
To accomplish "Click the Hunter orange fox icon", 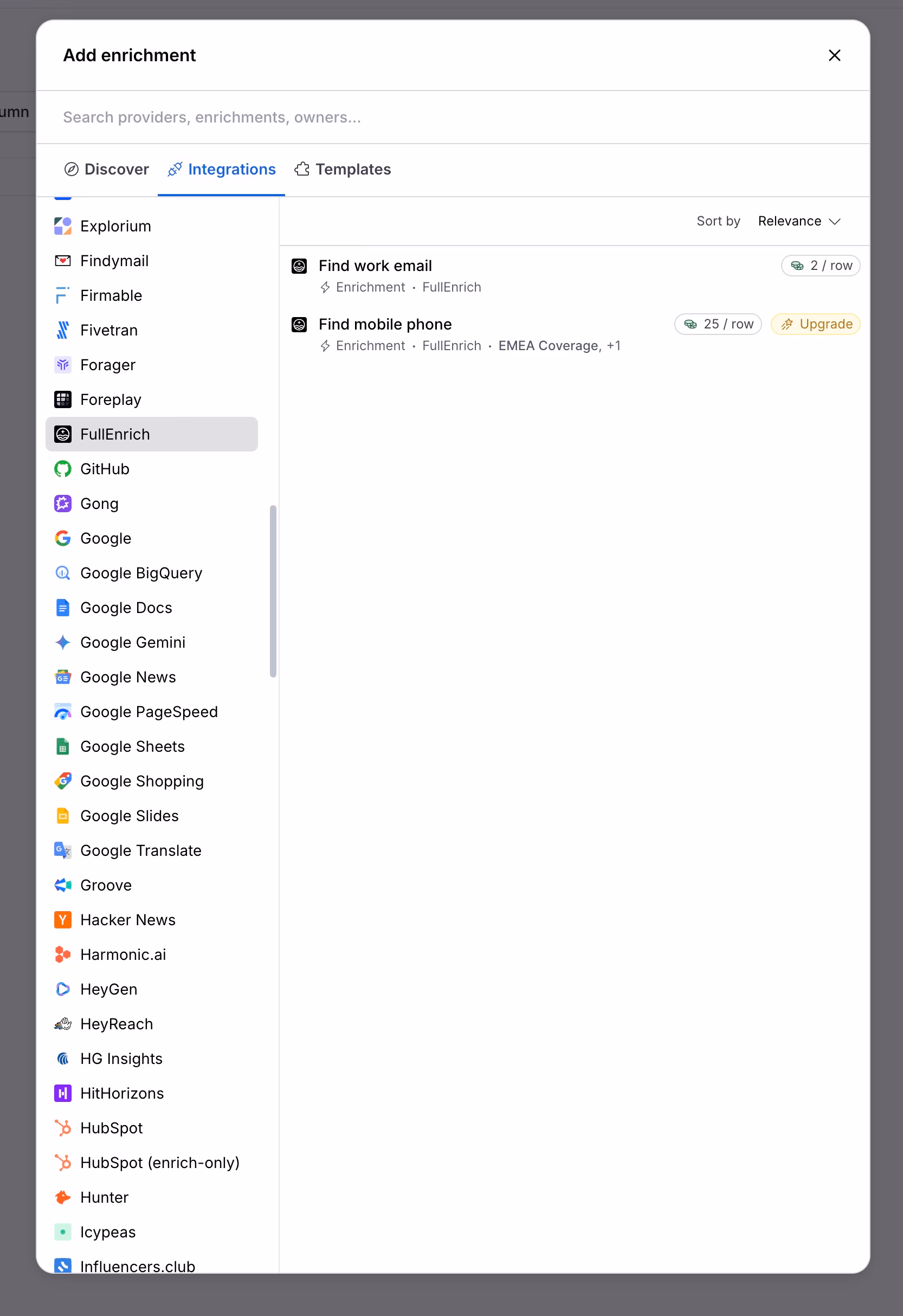I will tap(63, 1197).
